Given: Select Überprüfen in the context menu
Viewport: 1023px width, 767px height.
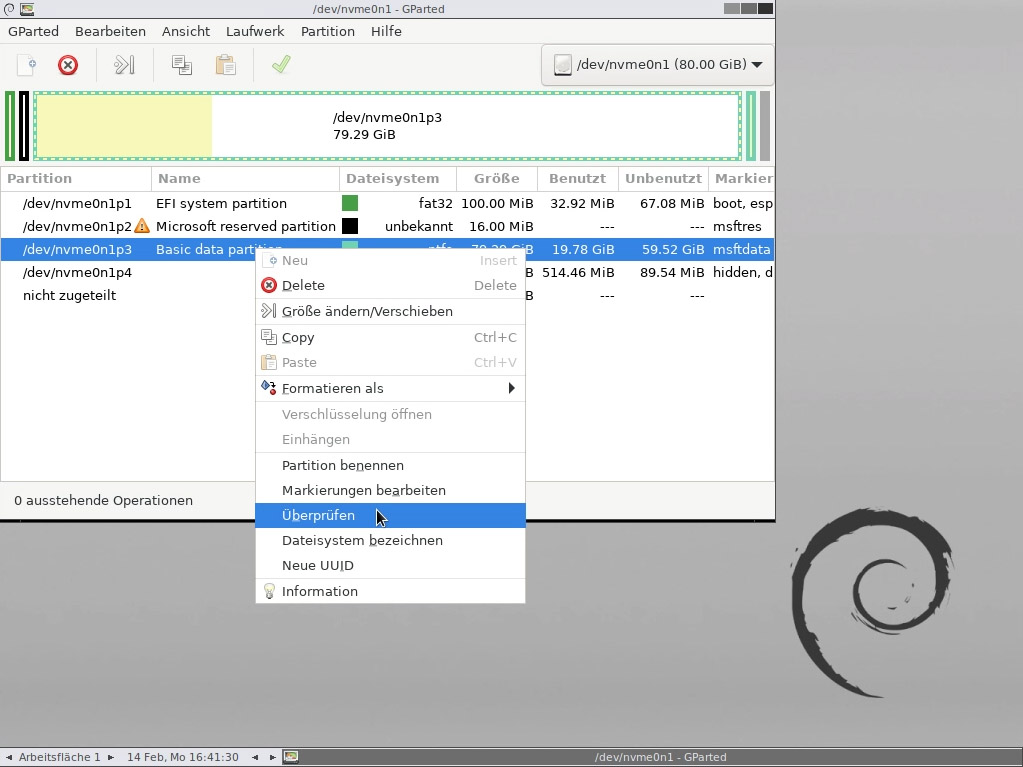Looking at the screenshot, I should tap(318, 515).
